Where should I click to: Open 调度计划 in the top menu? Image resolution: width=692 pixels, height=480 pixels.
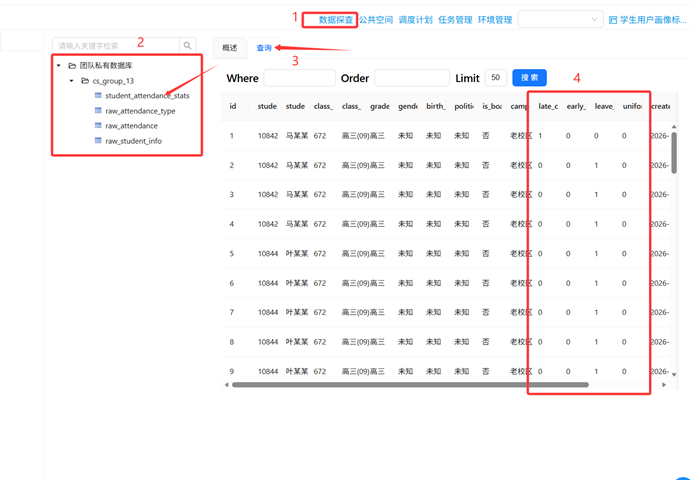pyautogui.click(x=415, y=20)
